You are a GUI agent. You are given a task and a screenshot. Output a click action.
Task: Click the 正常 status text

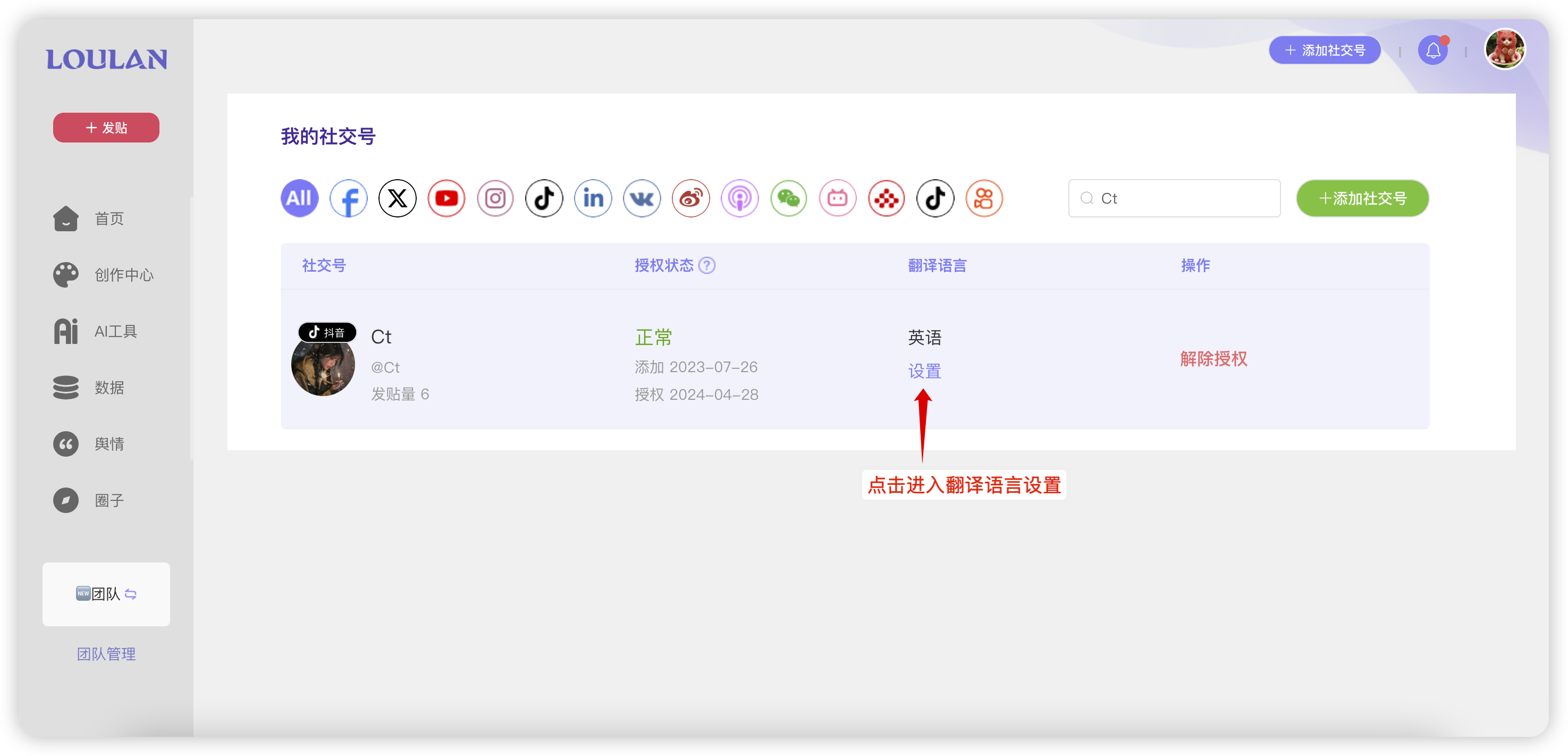(x=653, y=337)
